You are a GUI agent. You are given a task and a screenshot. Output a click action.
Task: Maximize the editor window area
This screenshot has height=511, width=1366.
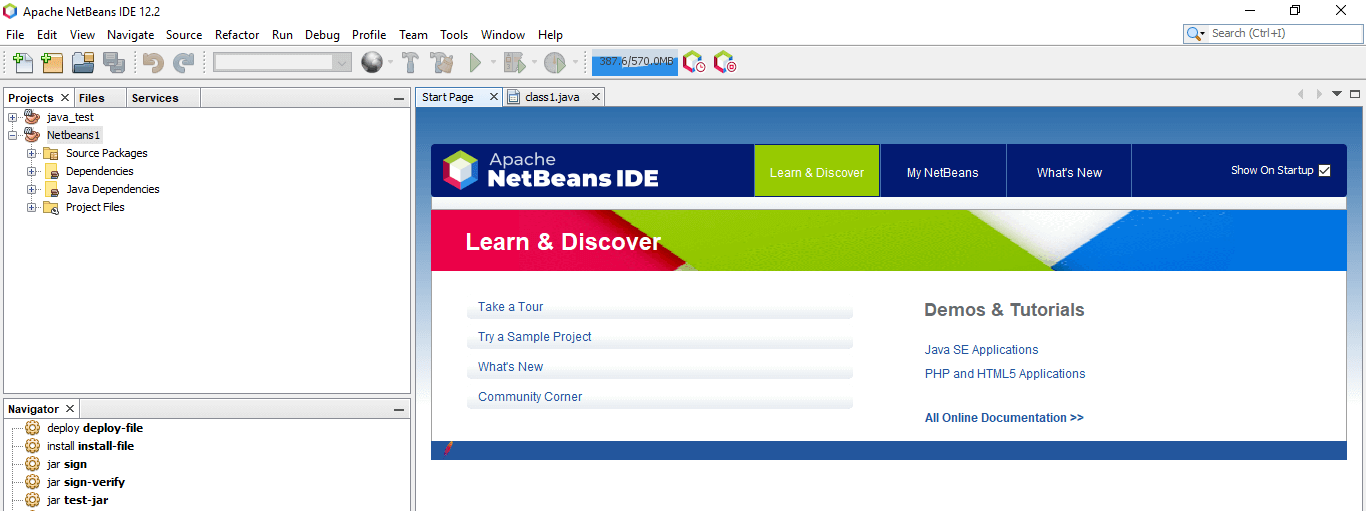tap(1355, 94)
